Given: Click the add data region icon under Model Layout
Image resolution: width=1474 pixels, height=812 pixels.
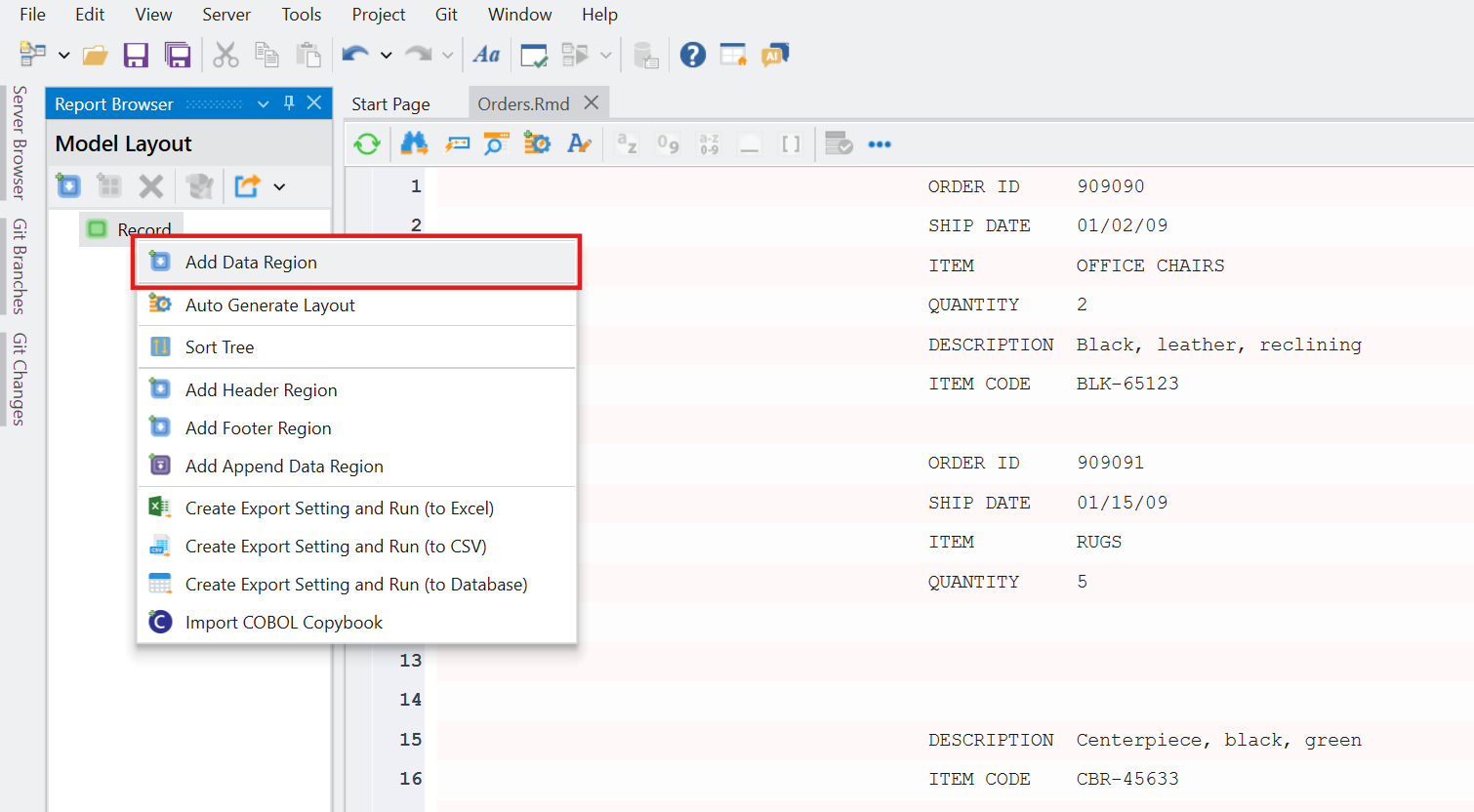Looking at the screenshot, I should pyautogui.click(x=68, y=185).
